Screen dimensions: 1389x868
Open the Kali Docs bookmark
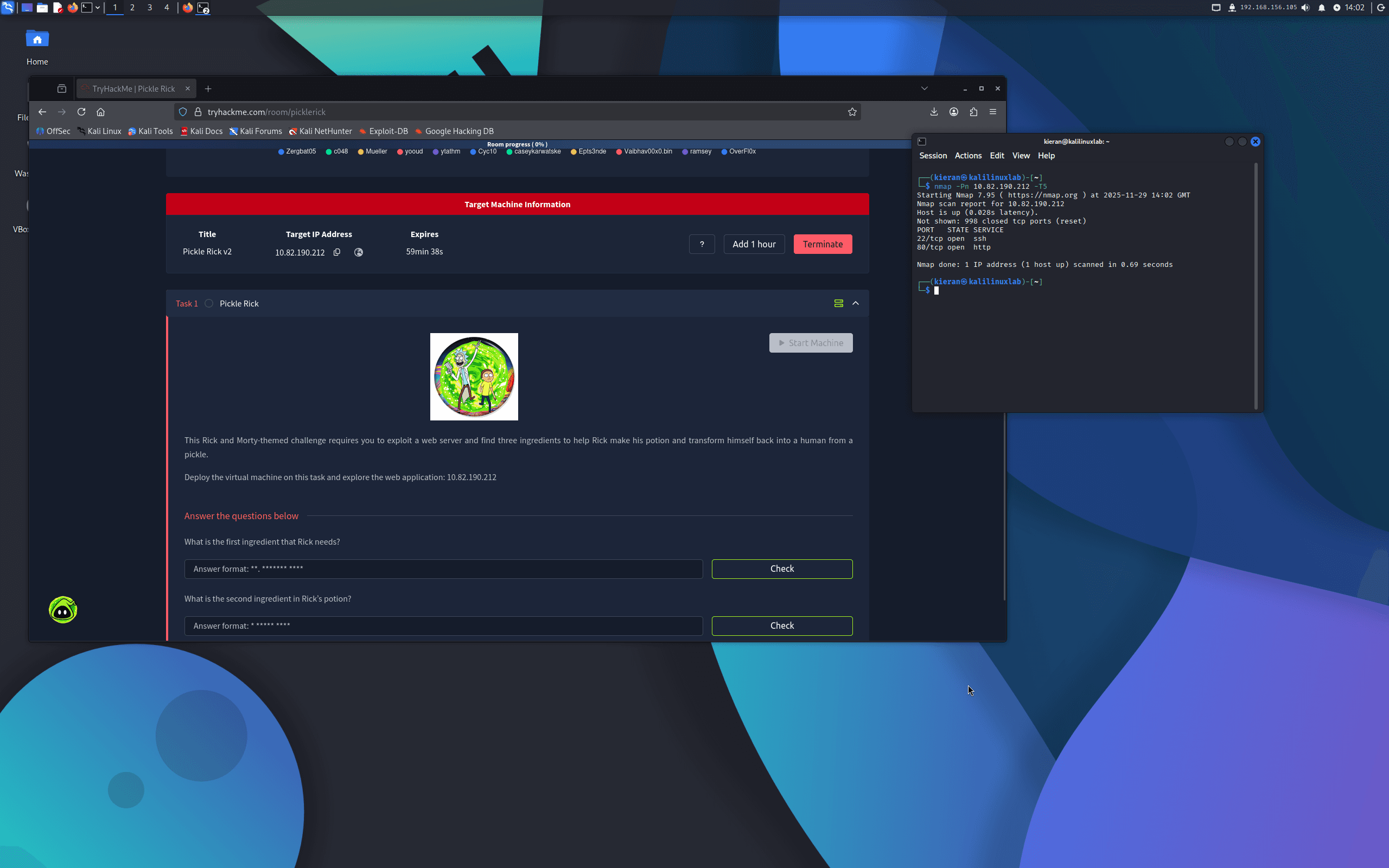coord(201,131)
